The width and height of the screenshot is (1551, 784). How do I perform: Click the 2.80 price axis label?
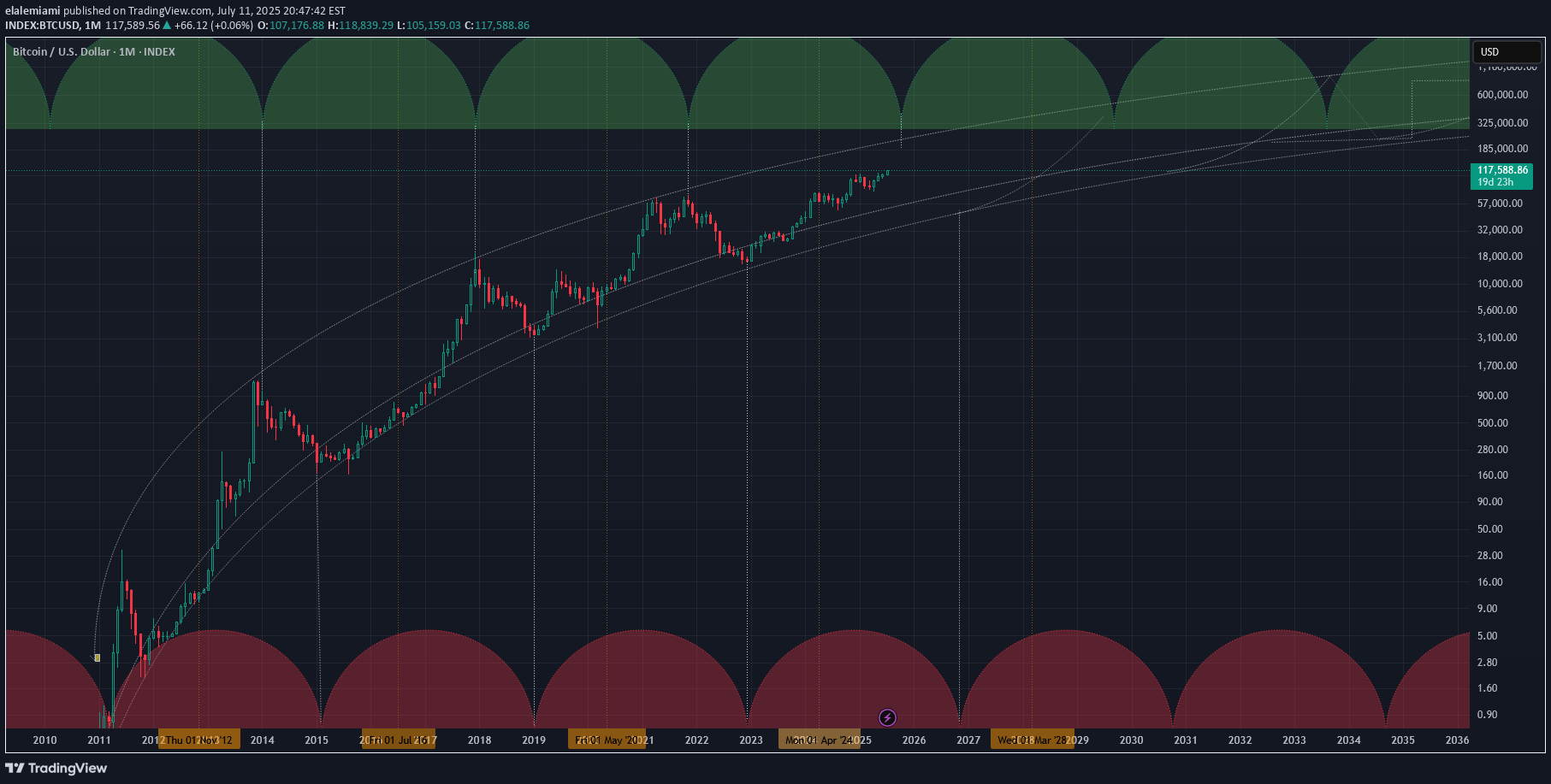click(1488, 663)
